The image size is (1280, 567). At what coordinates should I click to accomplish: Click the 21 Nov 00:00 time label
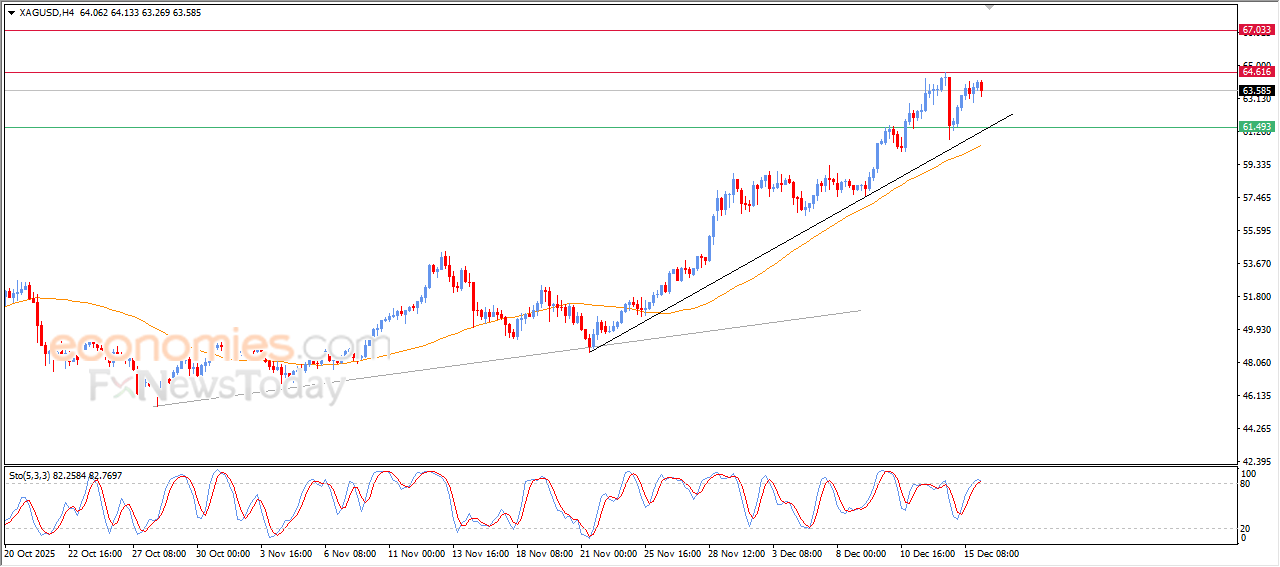point(607,553)
